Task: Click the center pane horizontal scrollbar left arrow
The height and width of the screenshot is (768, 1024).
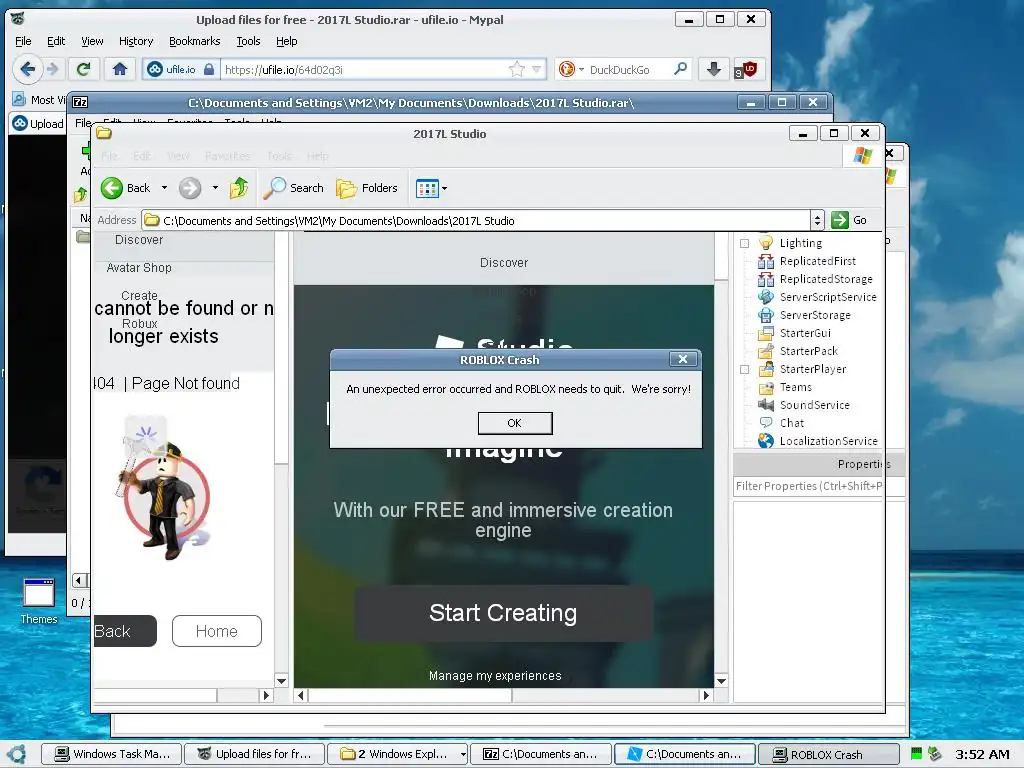Action: 300,696
